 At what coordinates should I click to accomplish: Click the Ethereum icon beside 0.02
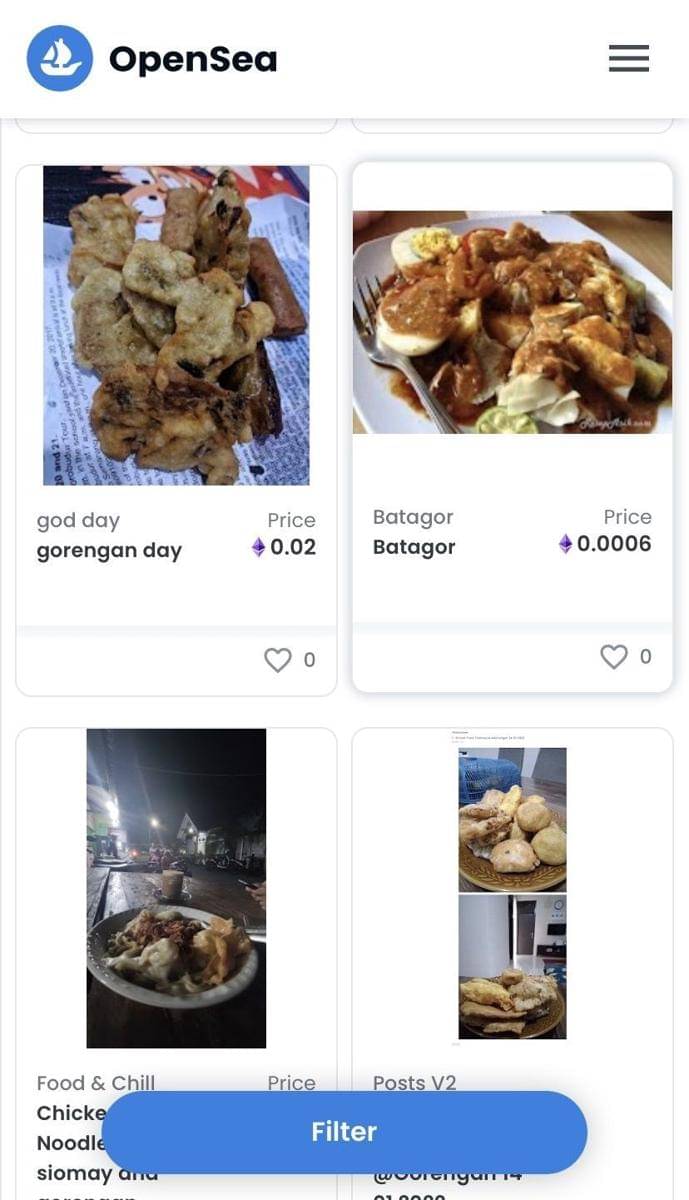tap(258, 548)
